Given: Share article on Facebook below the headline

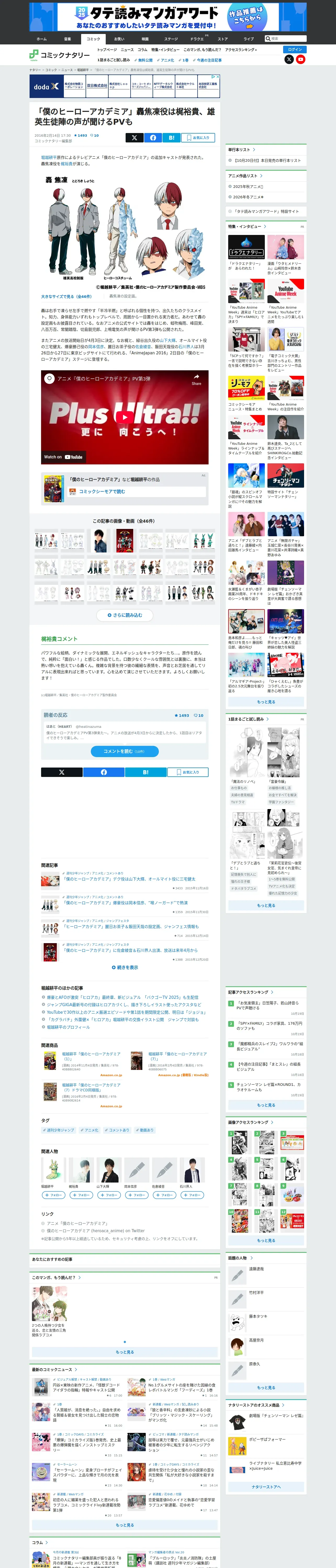Looking at the screenshot, I should (x=153, y=137).
